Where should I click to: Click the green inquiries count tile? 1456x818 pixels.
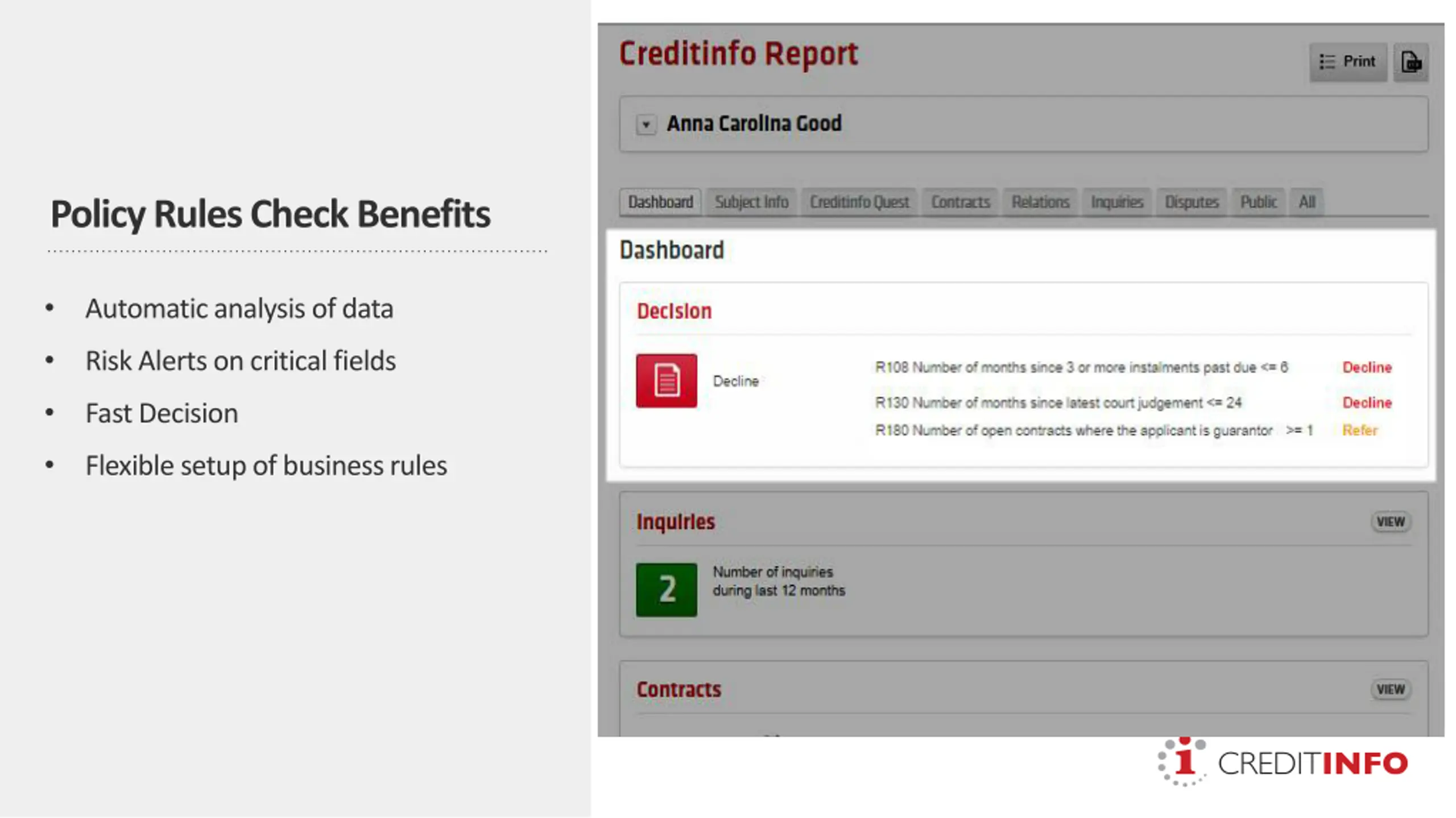(666, 589)
